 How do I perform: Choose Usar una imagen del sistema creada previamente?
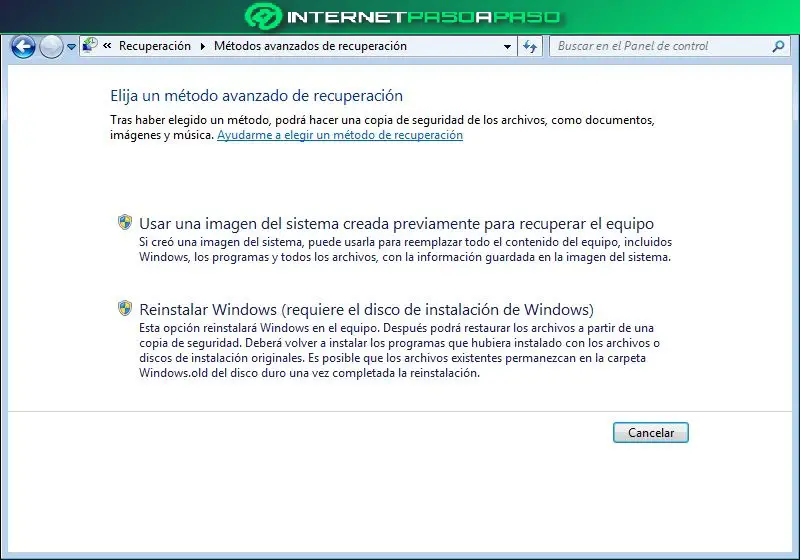pyautogui.click(x=396, y=223)
